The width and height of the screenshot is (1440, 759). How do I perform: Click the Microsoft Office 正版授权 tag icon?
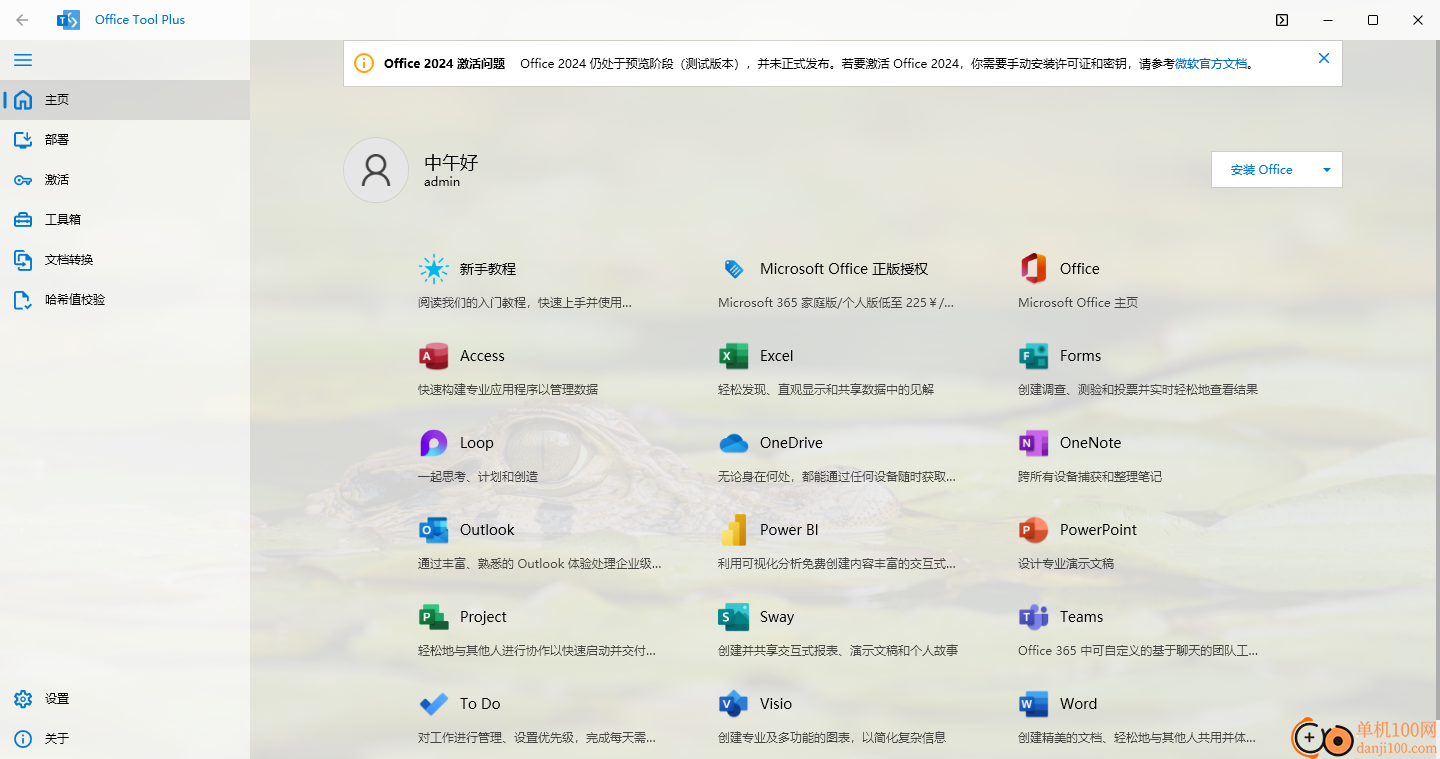(734, 269)
